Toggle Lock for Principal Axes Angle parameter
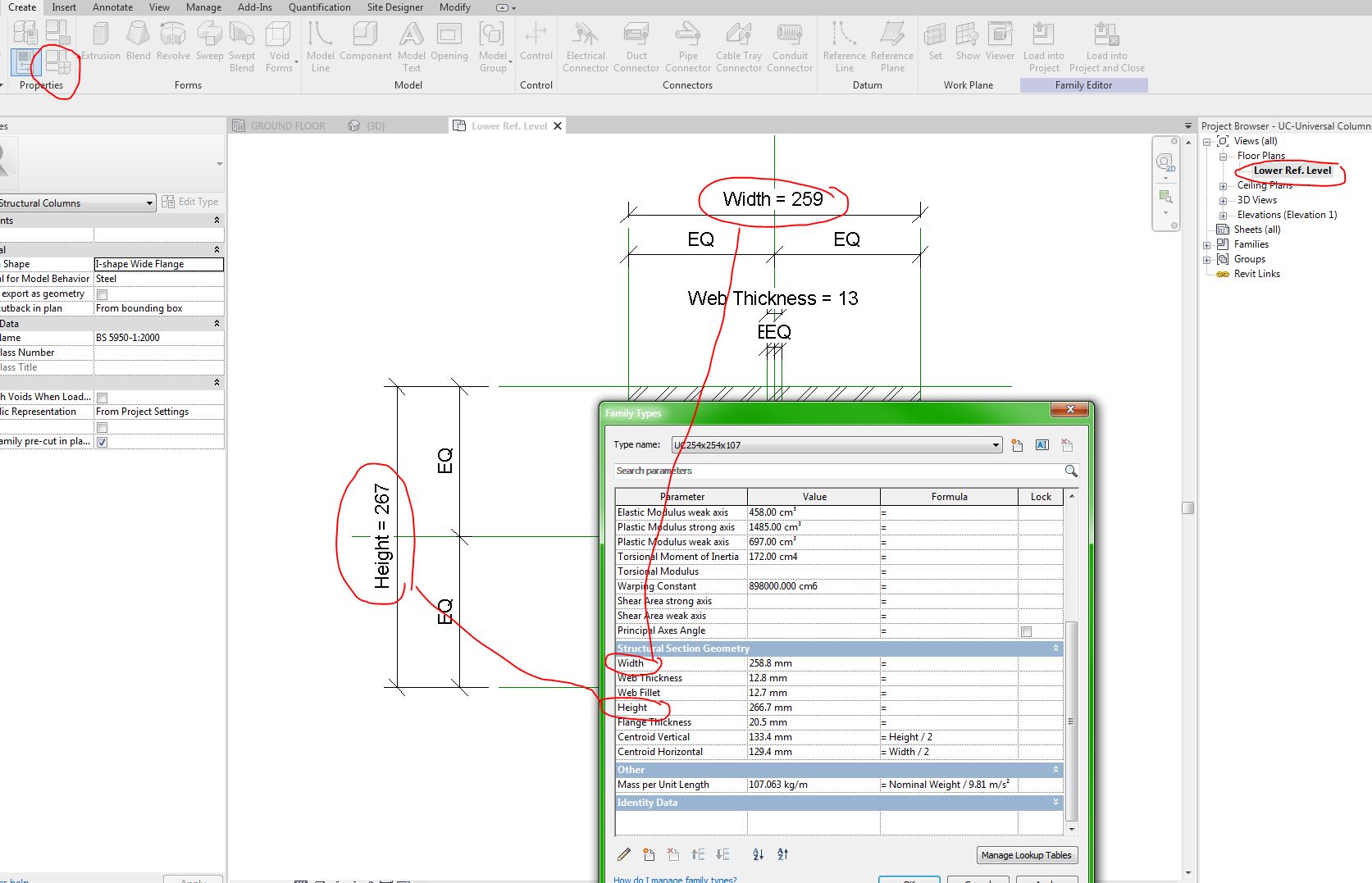The image size is (1372, 883). coord(1028,630)
